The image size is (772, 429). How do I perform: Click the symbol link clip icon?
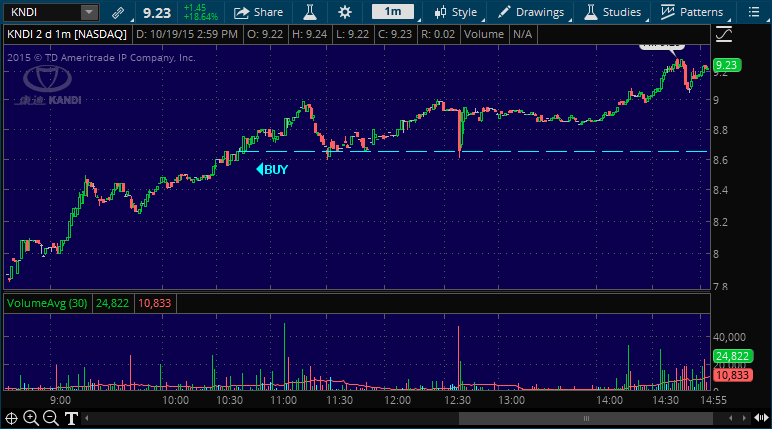pyautogui.click(x=118, y=12)
